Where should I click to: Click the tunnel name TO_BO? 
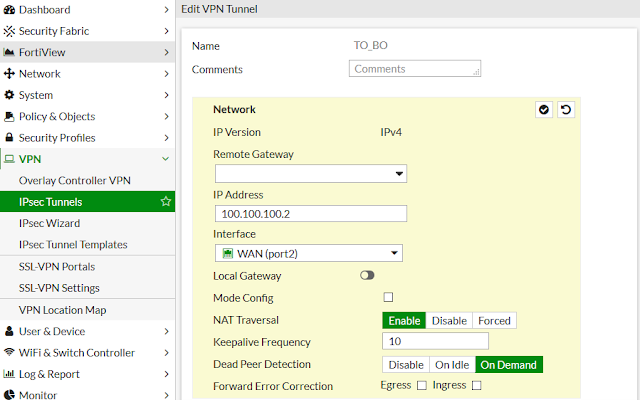pyautogui.click(x=370, y=45)
